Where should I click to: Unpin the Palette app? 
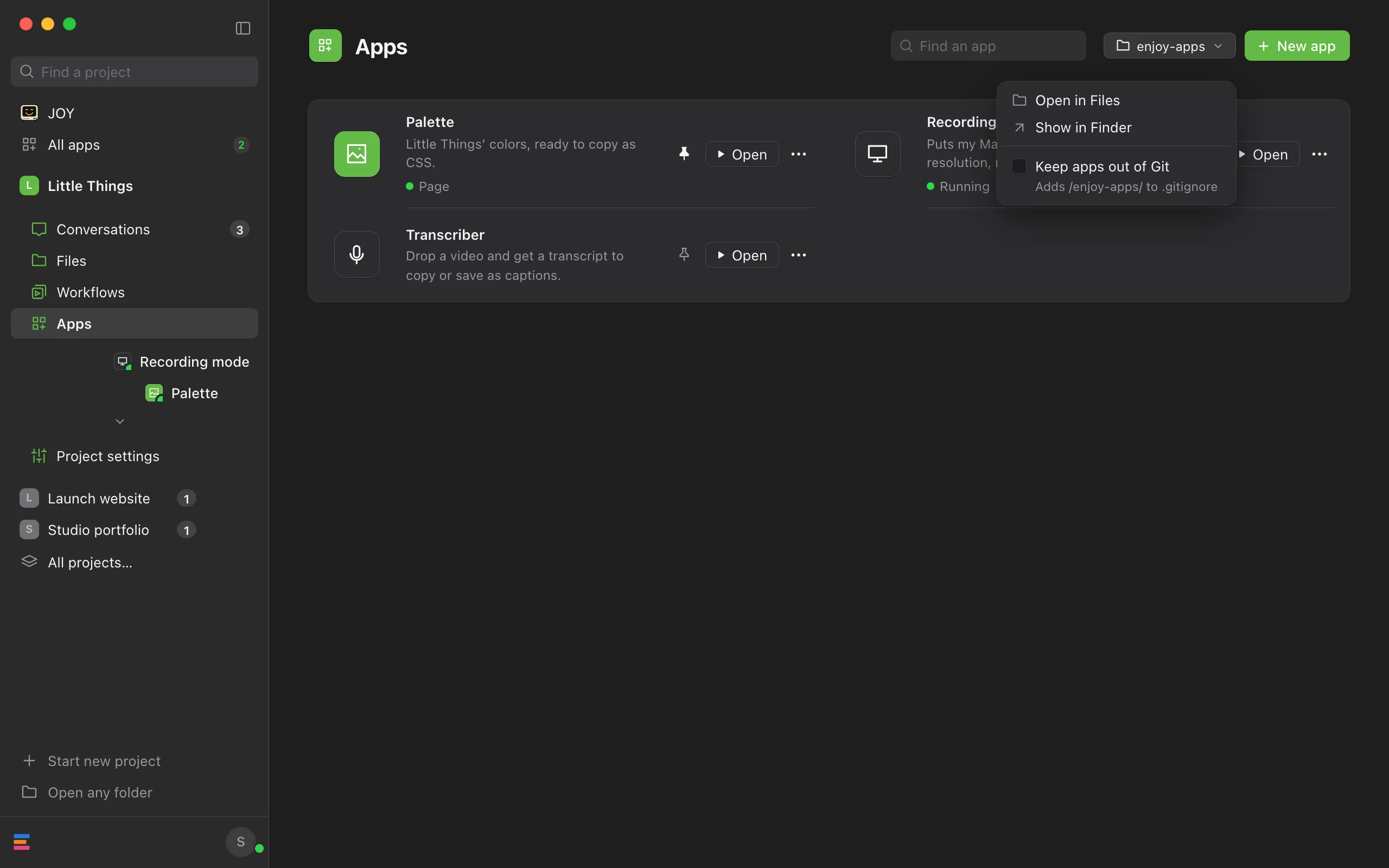click(x=684, y=154)
